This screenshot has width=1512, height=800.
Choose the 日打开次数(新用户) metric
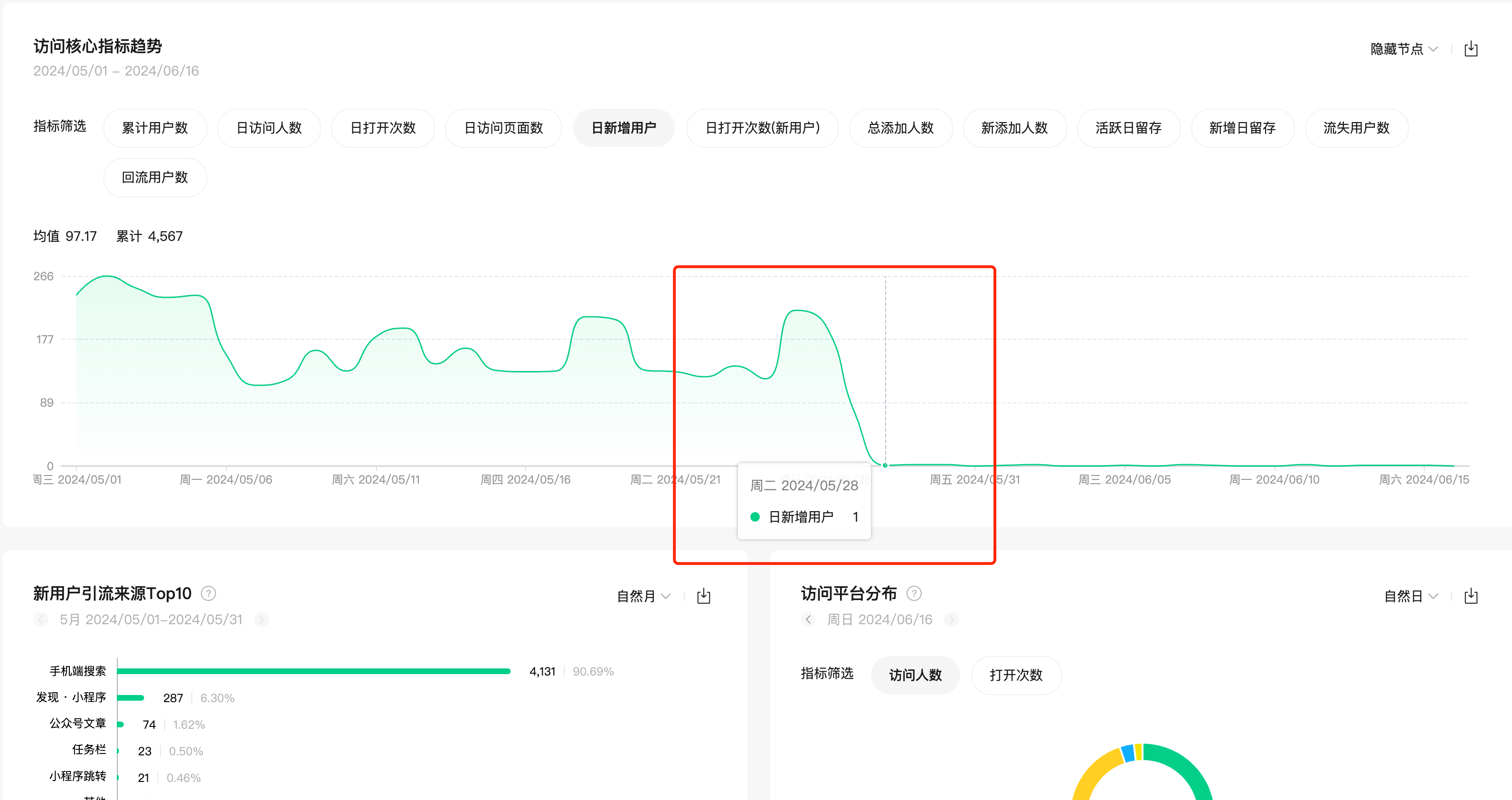point(762,128)
